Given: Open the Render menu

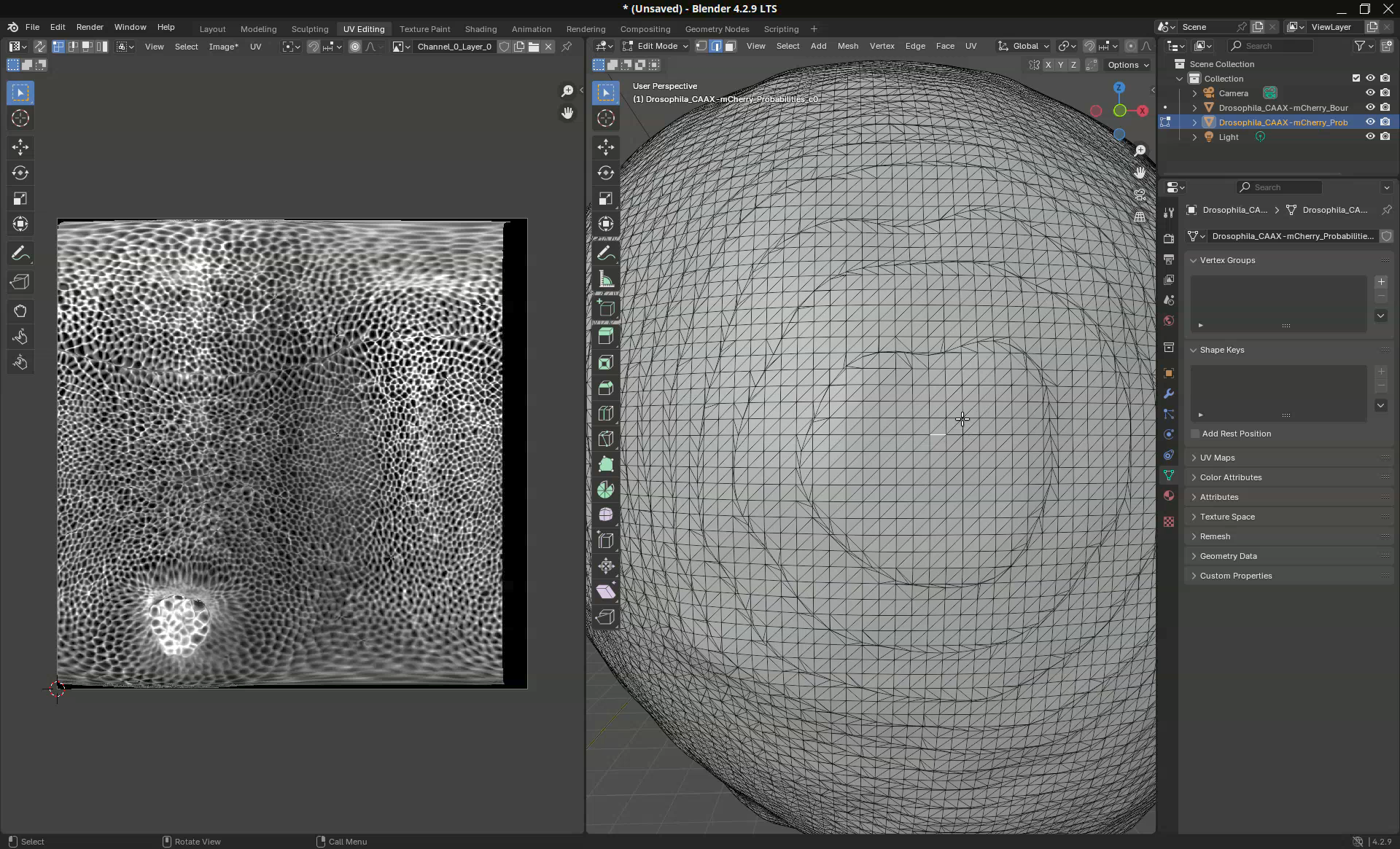Looking at the screenshot, I should tap(90, 27).
